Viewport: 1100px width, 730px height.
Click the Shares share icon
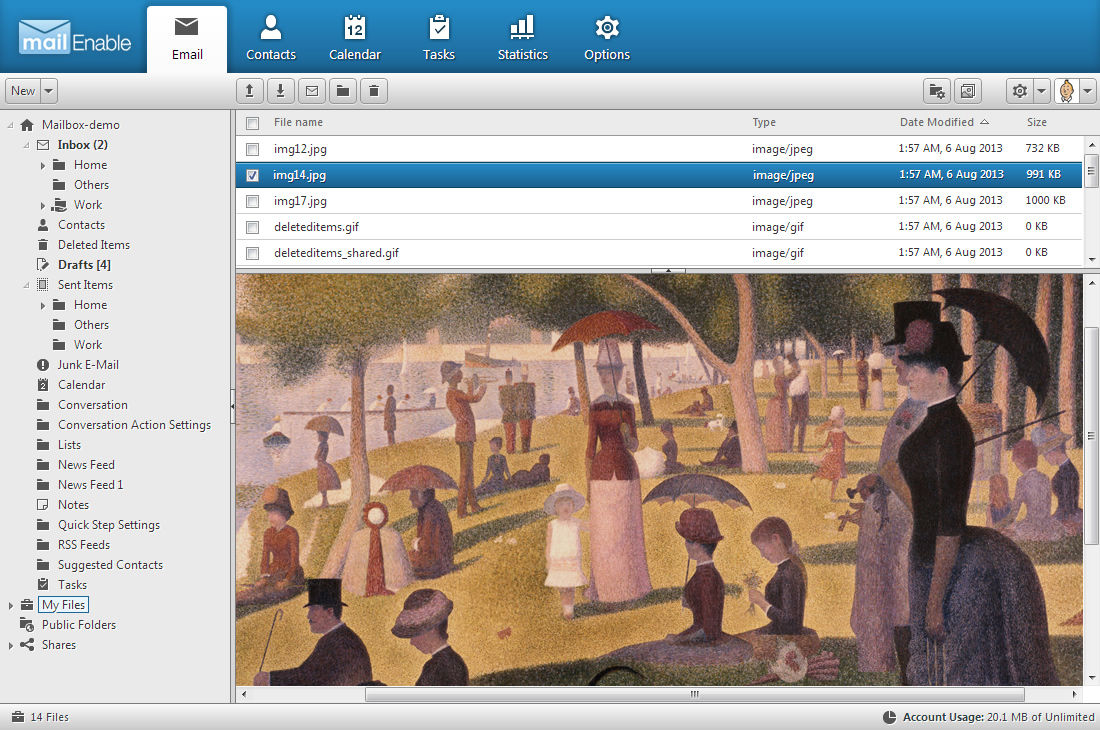click(27, 644)
